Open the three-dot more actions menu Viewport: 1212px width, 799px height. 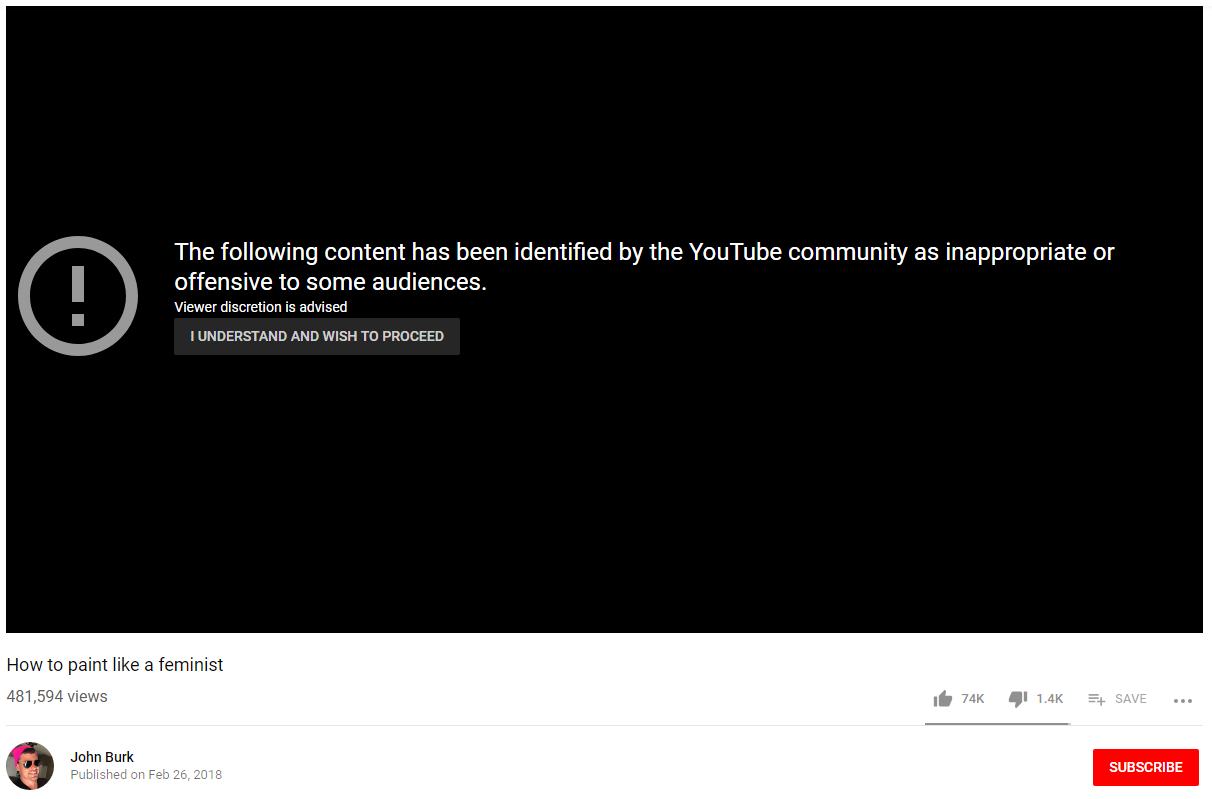tap(1183, 701)
